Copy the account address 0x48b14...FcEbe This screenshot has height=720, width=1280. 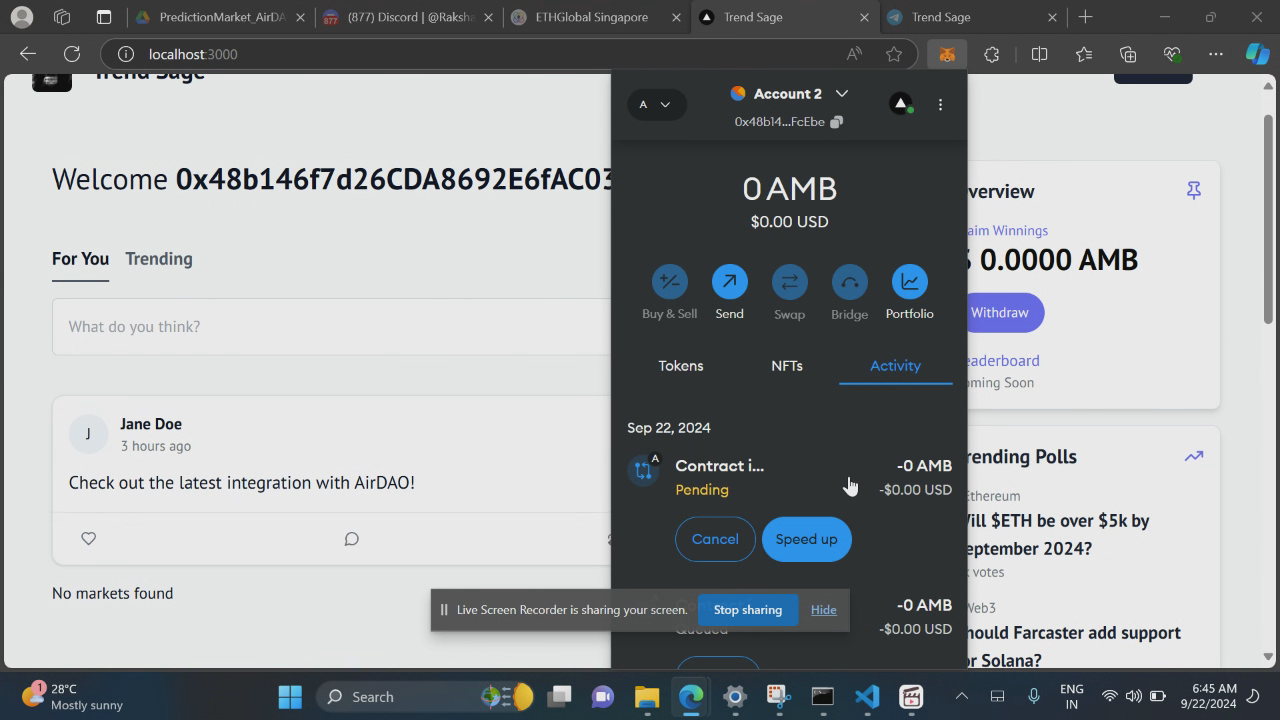pyautogui.click(x=837, y=122)
